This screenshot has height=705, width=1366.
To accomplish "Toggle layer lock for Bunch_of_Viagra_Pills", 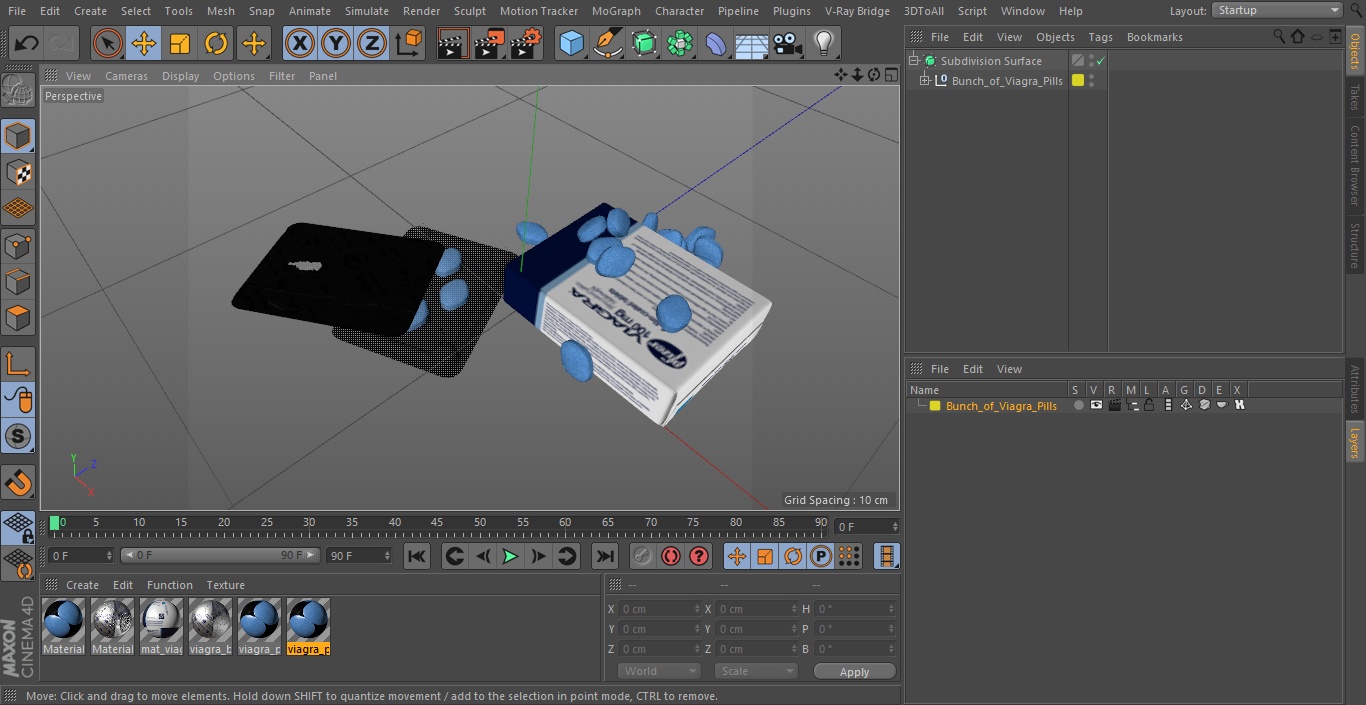I will tap(1149, 405).
